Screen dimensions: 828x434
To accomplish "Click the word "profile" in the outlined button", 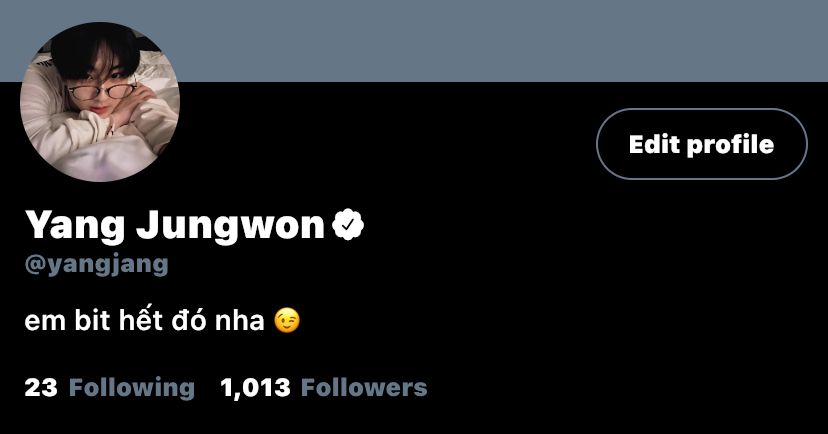I will [x=730, y=145].
